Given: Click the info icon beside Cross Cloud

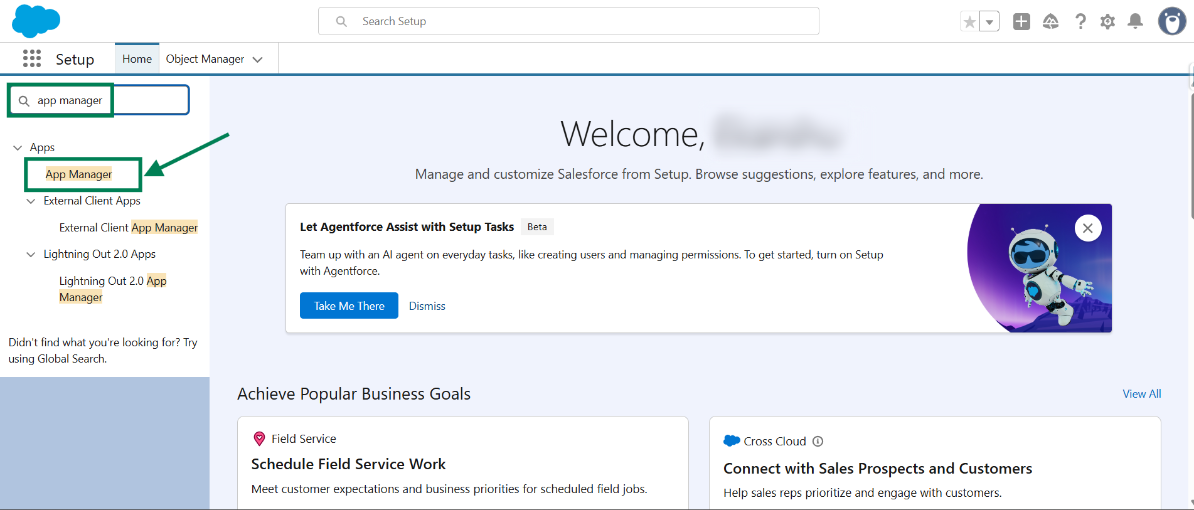Looking at the screenshot, I should pyautogui.click(x=818, y=441).
